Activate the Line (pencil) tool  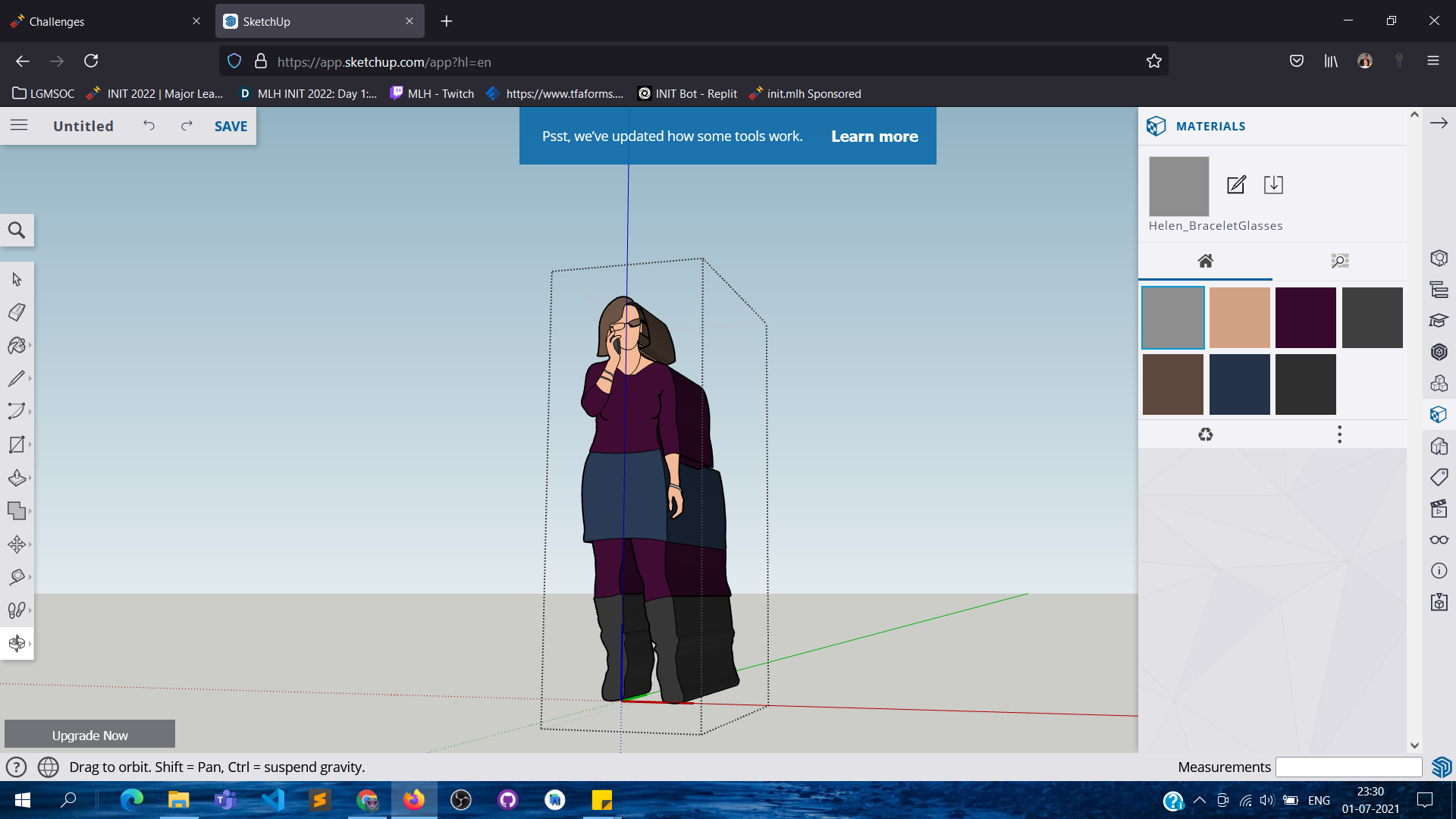point(17,378)
